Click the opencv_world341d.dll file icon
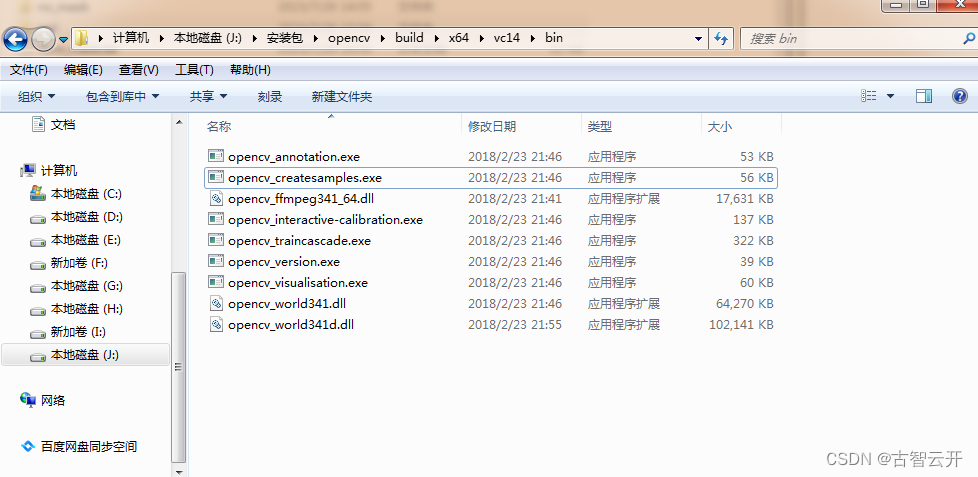This screenshot has height=477, width=978. click(x=216, y=324)
